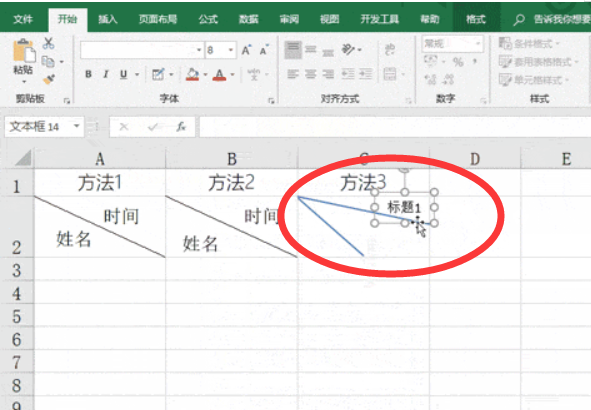Cancel formula entry with X
The image size is (591, 410).
124,127
